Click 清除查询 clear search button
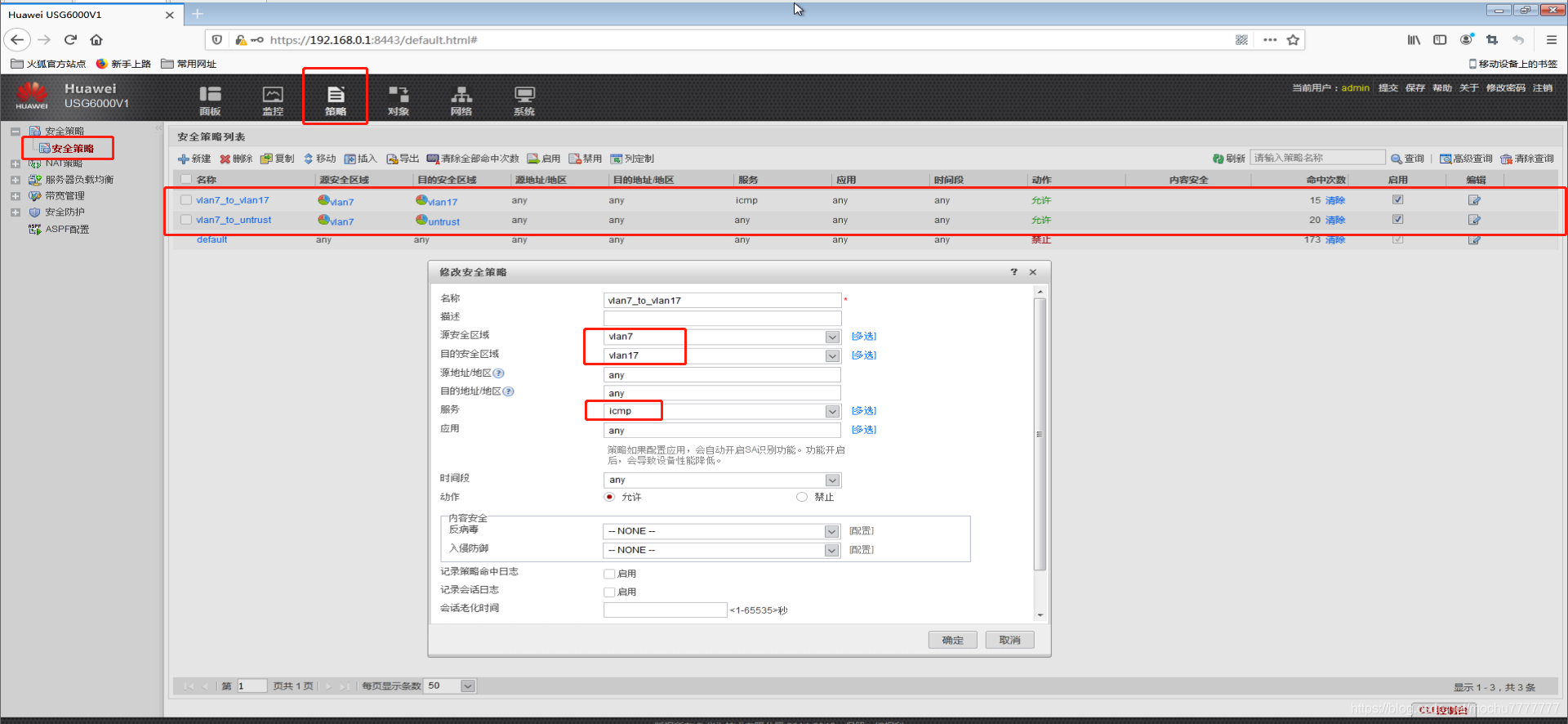Image resolution: width=1568 pixels, height=724 pixels. (x=1527, y=159)
